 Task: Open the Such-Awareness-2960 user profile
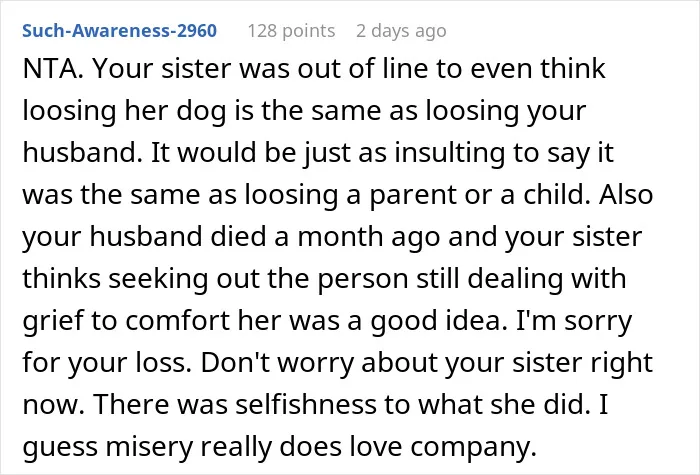coord(120,31)
